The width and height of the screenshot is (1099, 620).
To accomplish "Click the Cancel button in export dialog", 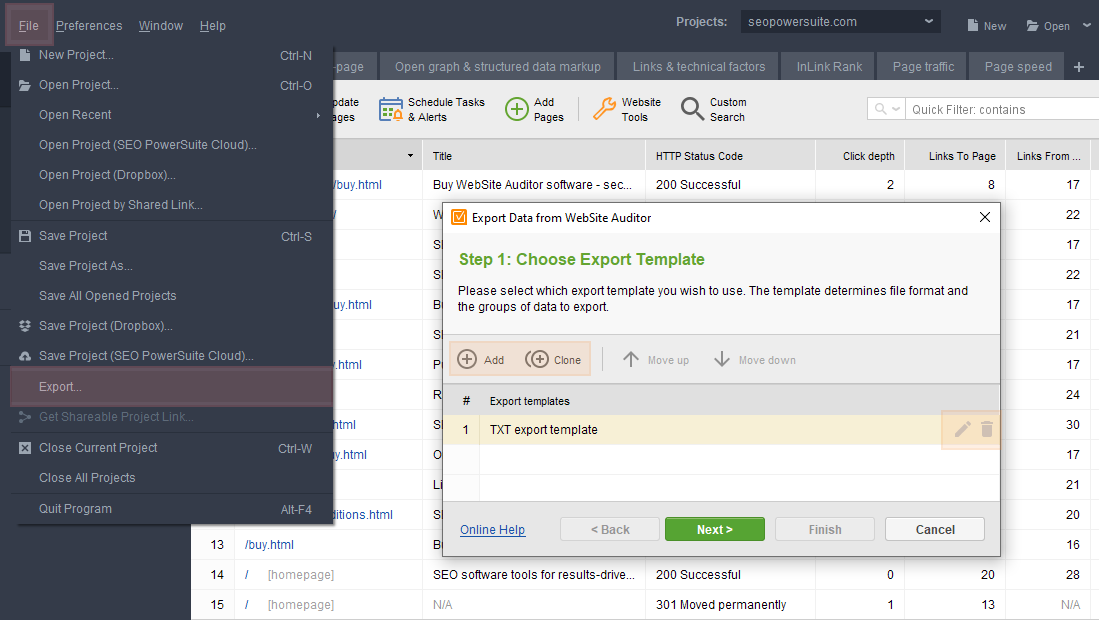I will point(935,530).
